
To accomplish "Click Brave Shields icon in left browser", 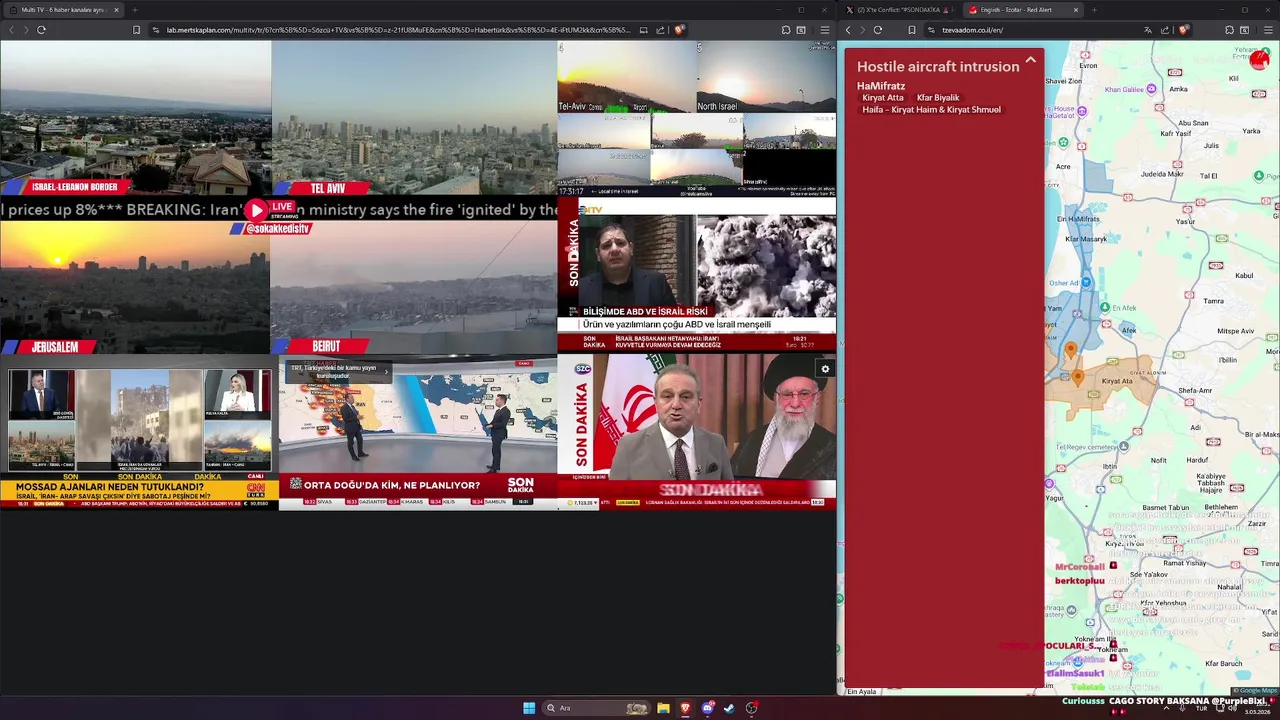I will point(679,30).
